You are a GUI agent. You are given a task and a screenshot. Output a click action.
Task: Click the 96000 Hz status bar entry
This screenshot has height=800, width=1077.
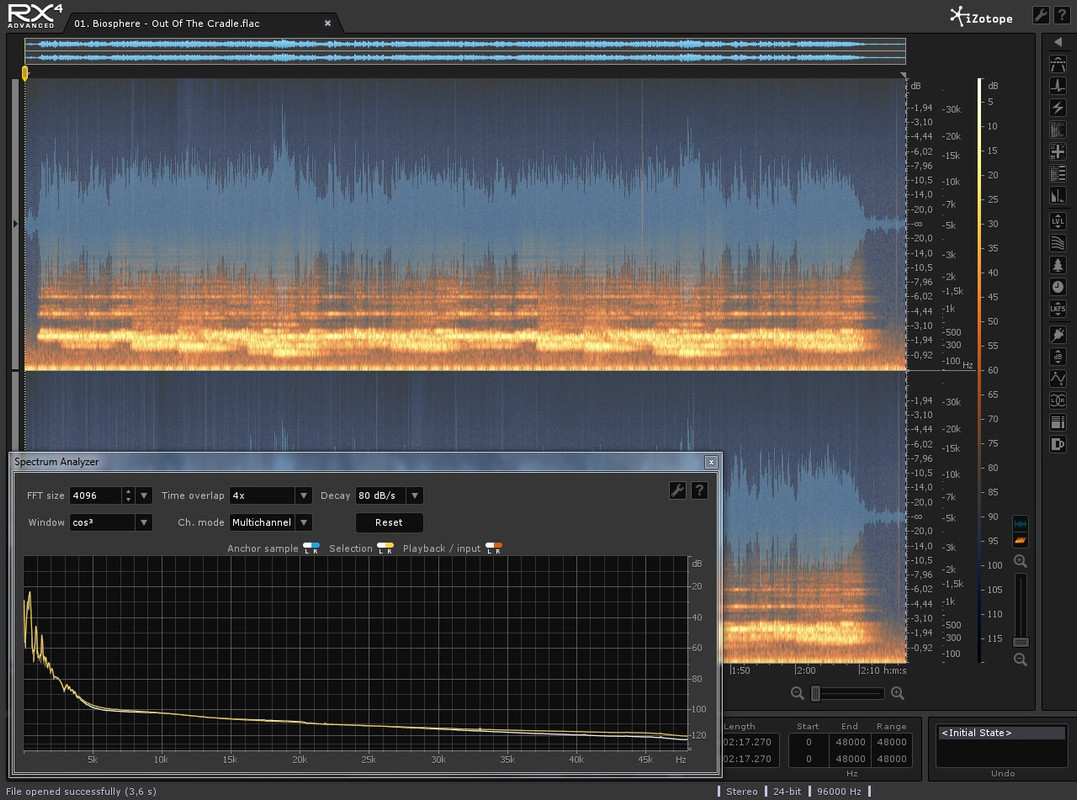click(x=839, y=791)
